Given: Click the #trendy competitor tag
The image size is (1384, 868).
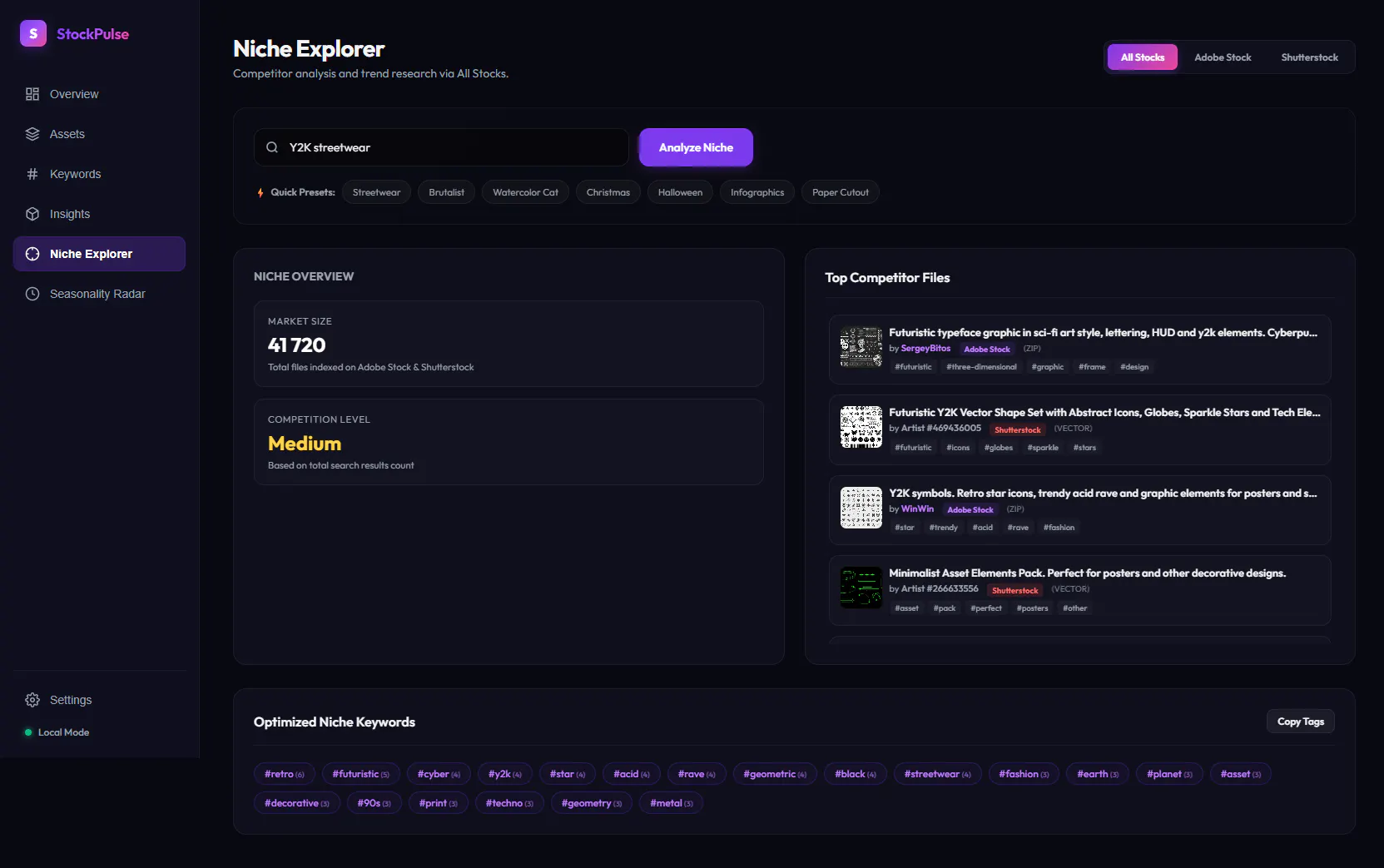Looking at the screenshot, I should pos(943,528).
